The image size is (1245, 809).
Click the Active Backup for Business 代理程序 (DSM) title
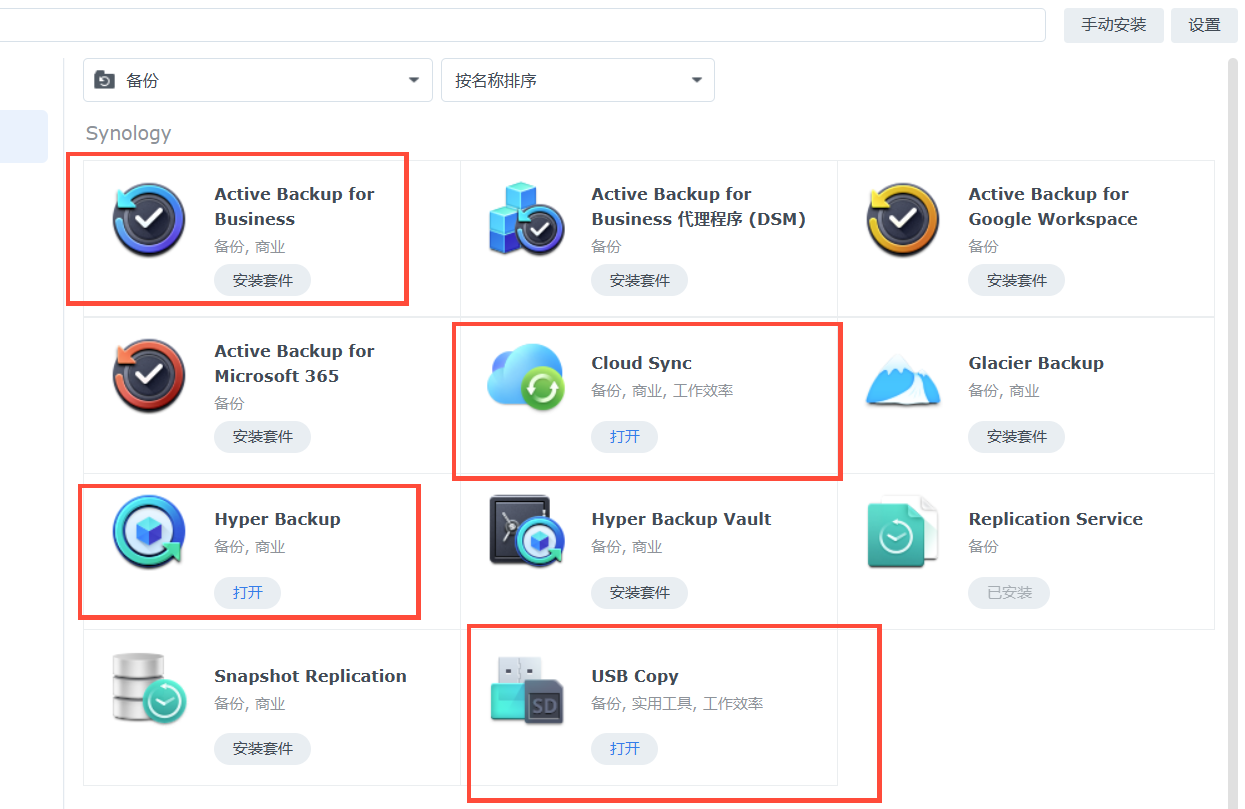698,207
